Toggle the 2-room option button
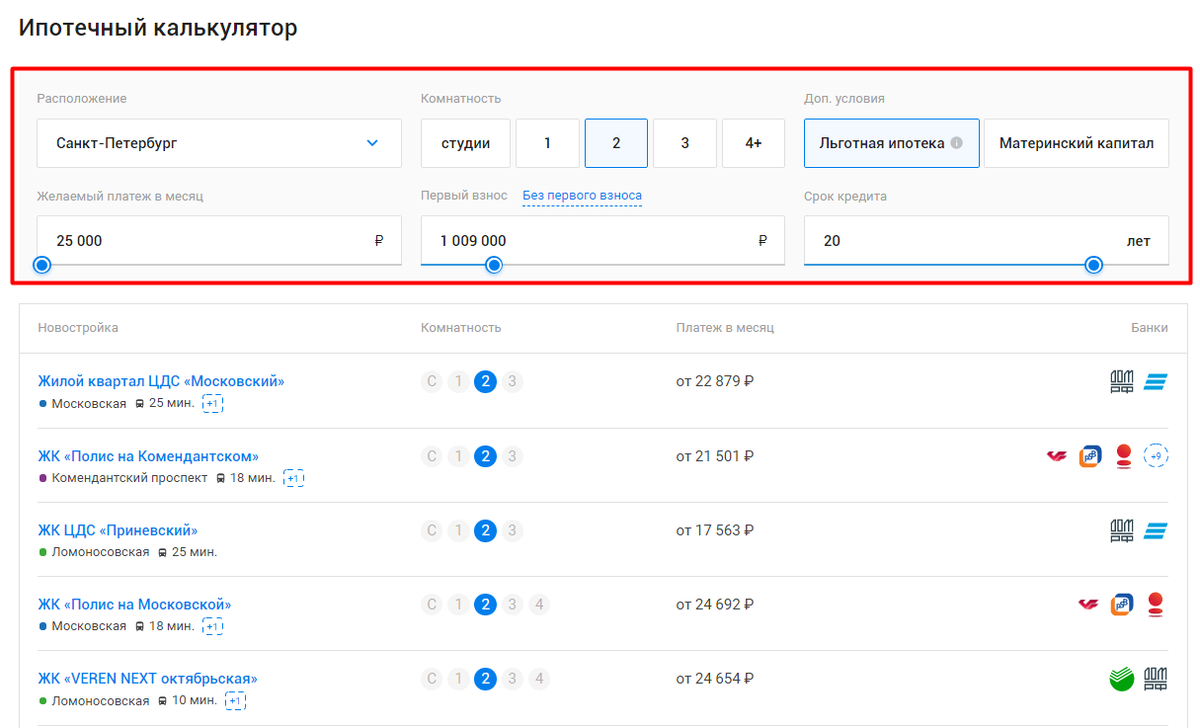Viewport: 1200px width, 728px height. (x=616, y=143)
